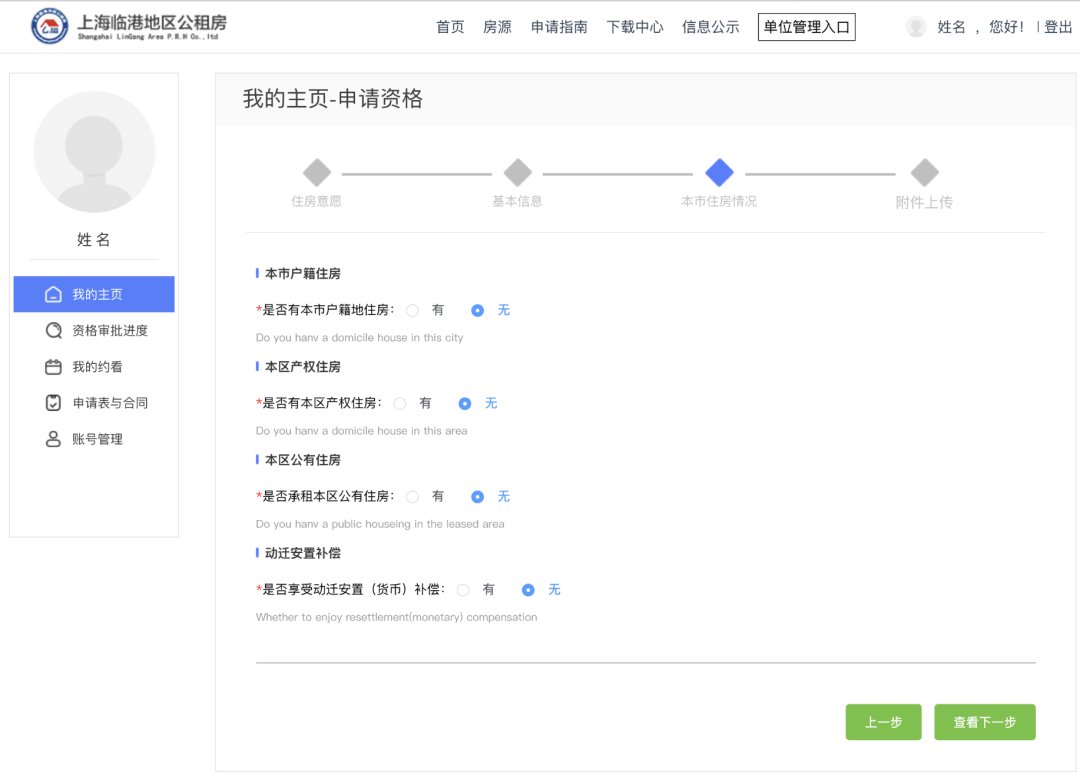Click the calendar icon for 我的约看

click(x=54, y=367)
